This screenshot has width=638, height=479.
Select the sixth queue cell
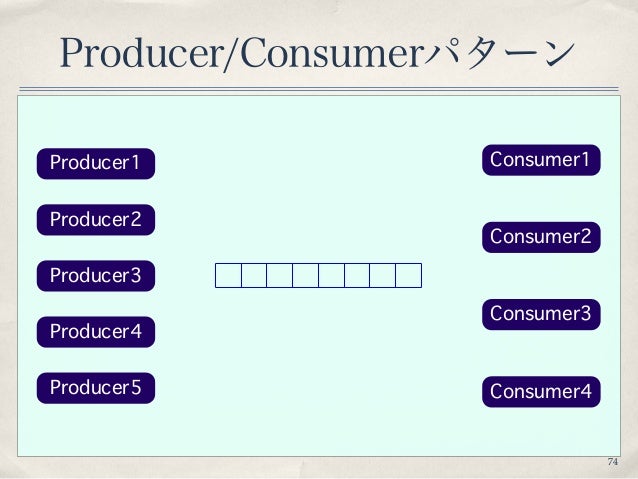(357, 276)
